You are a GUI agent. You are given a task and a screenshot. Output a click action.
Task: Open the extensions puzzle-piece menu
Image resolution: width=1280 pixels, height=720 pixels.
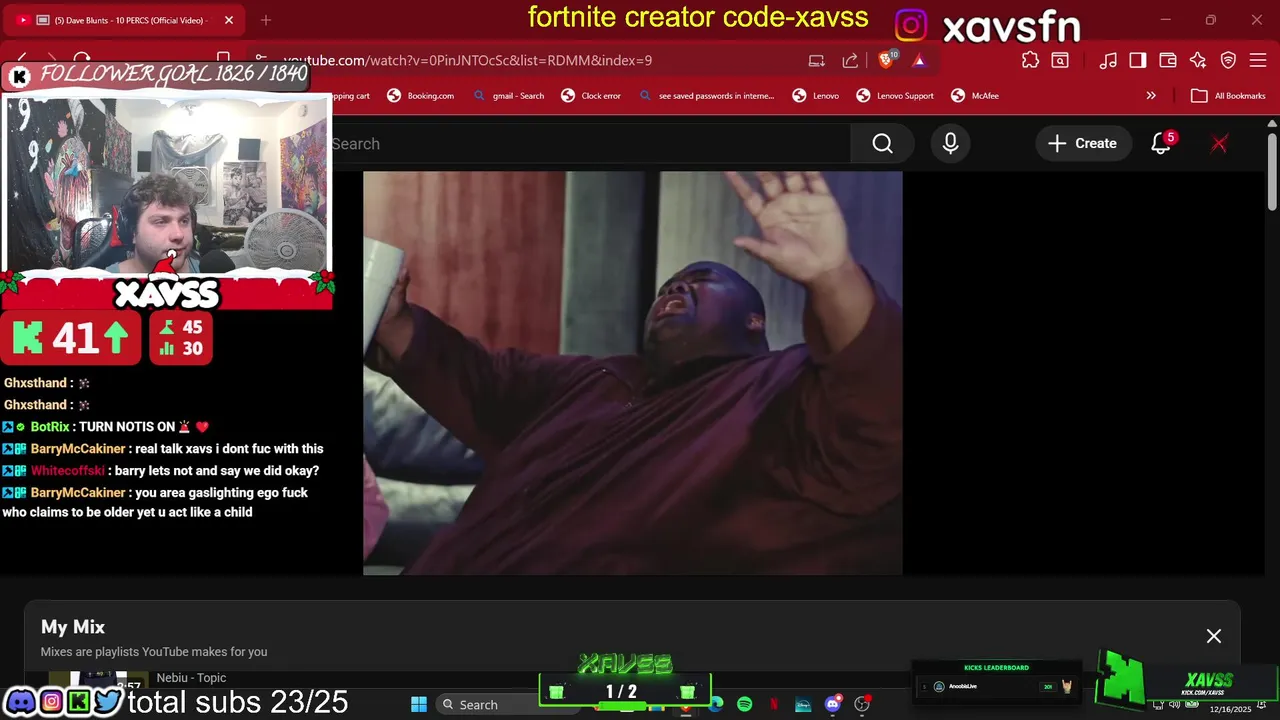1030,60
